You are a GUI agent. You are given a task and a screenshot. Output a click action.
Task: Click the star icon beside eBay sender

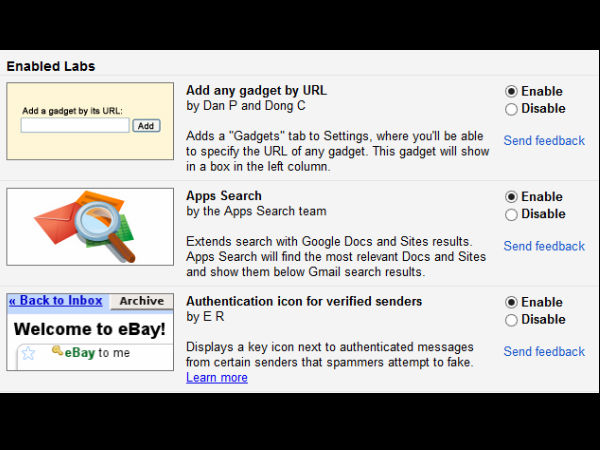coord(28,353)
